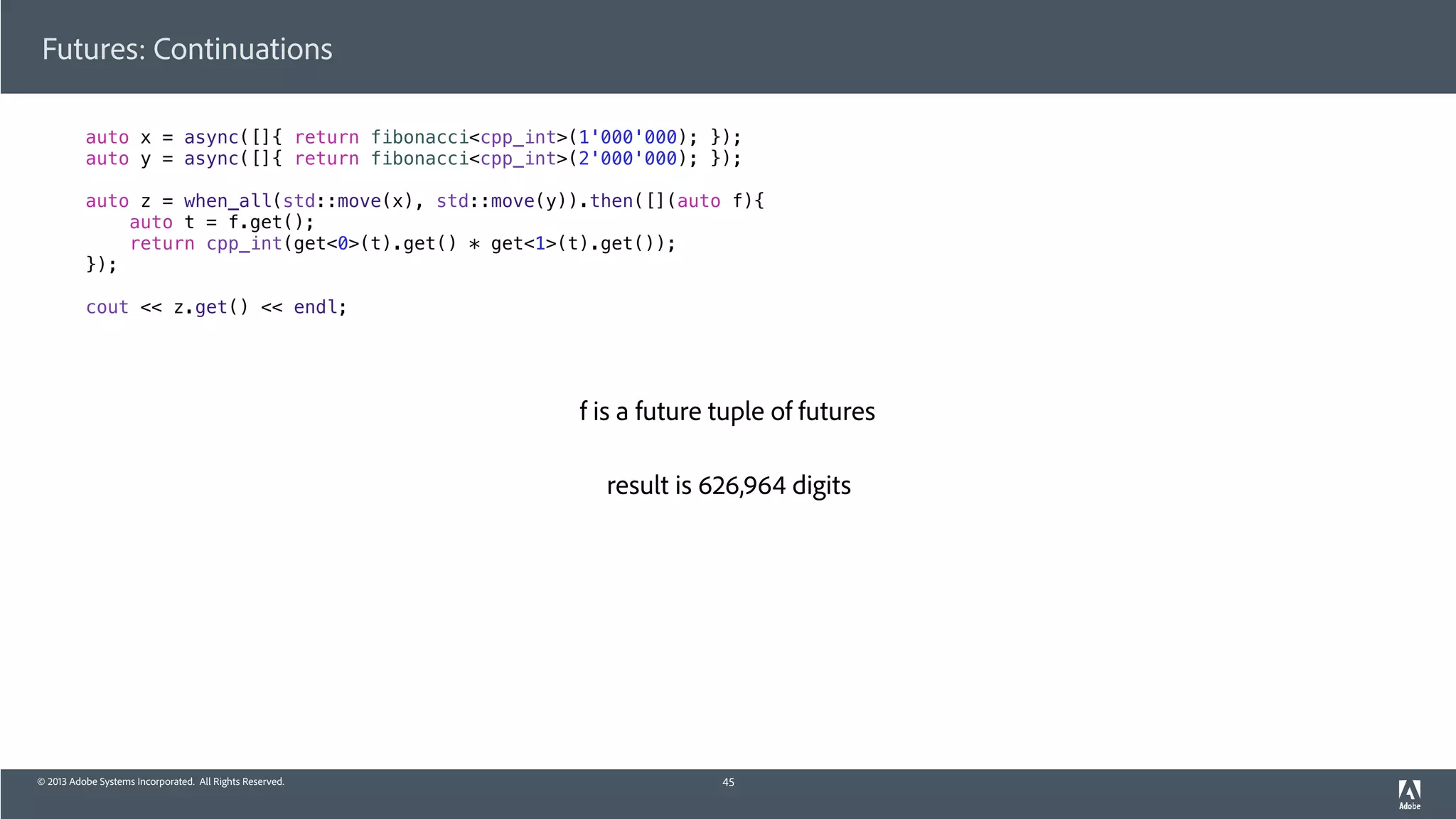Click 'z.get()' in the cout line
Viewport: 1456px width, 819px height.
211,307
